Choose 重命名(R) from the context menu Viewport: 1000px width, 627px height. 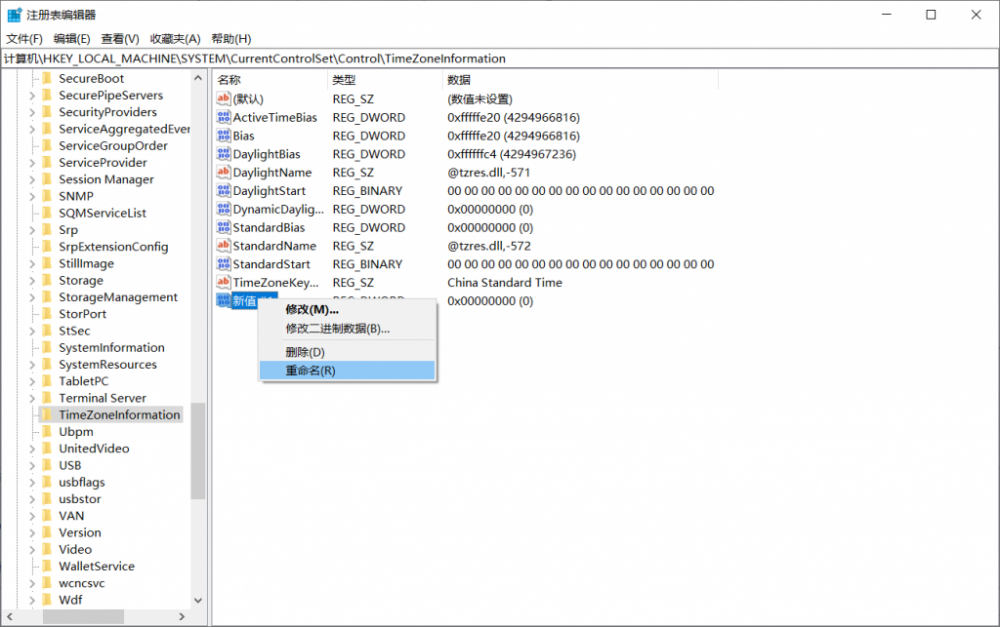tap(310, 370)
